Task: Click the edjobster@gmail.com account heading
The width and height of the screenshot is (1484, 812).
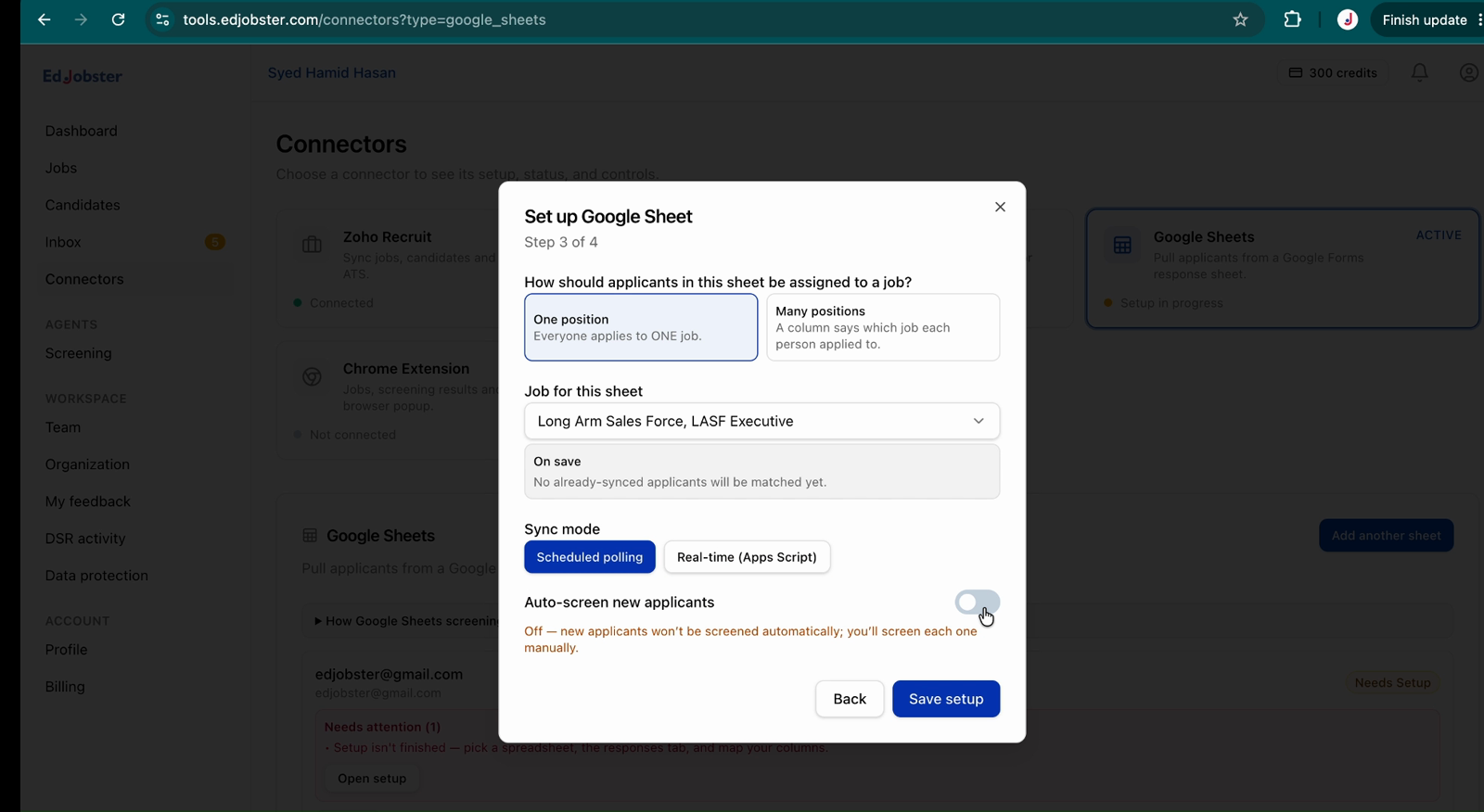Action: coord(389,674)
